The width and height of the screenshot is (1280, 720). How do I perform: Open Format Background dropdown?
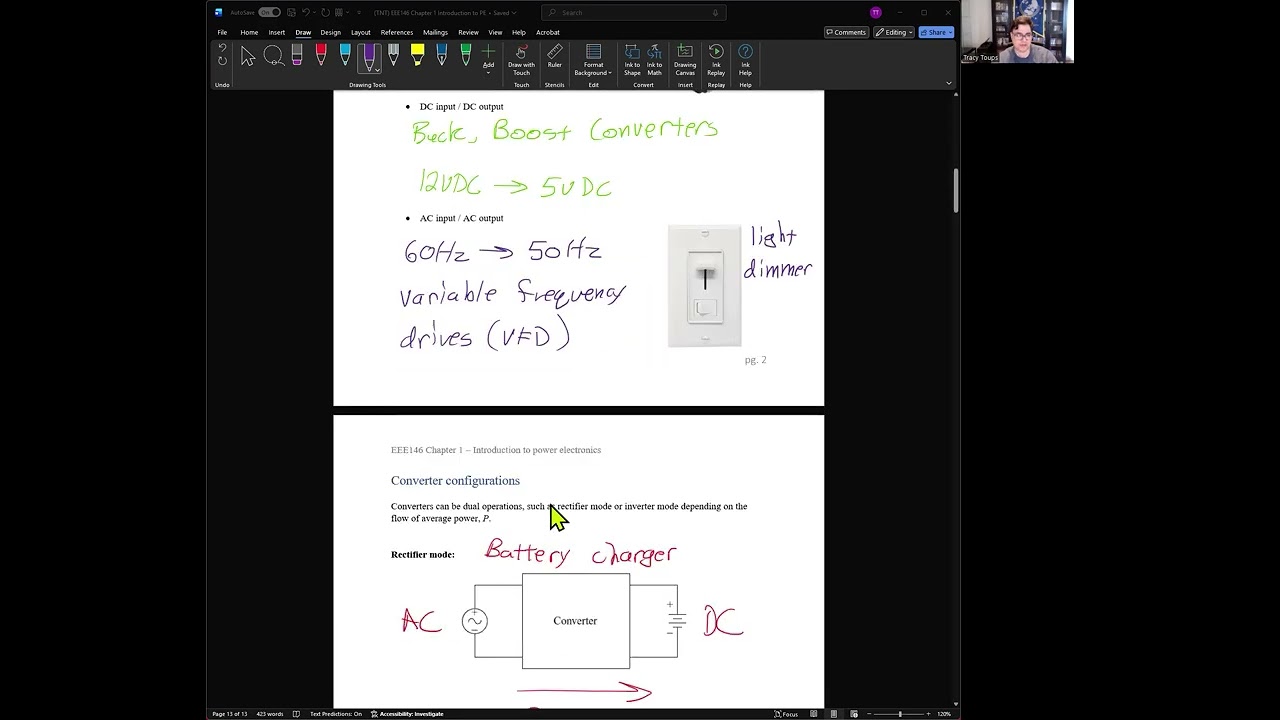[x=593, y=60]
